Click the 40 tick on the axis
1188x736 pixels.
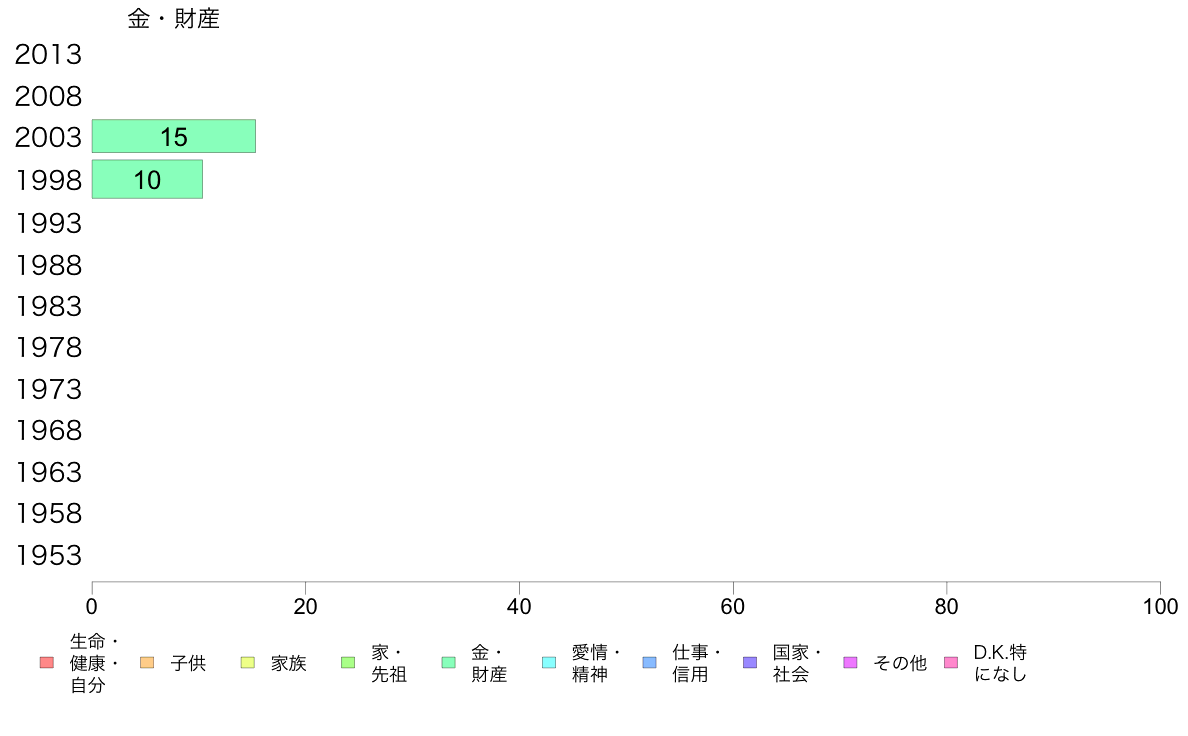coord(519,606)
